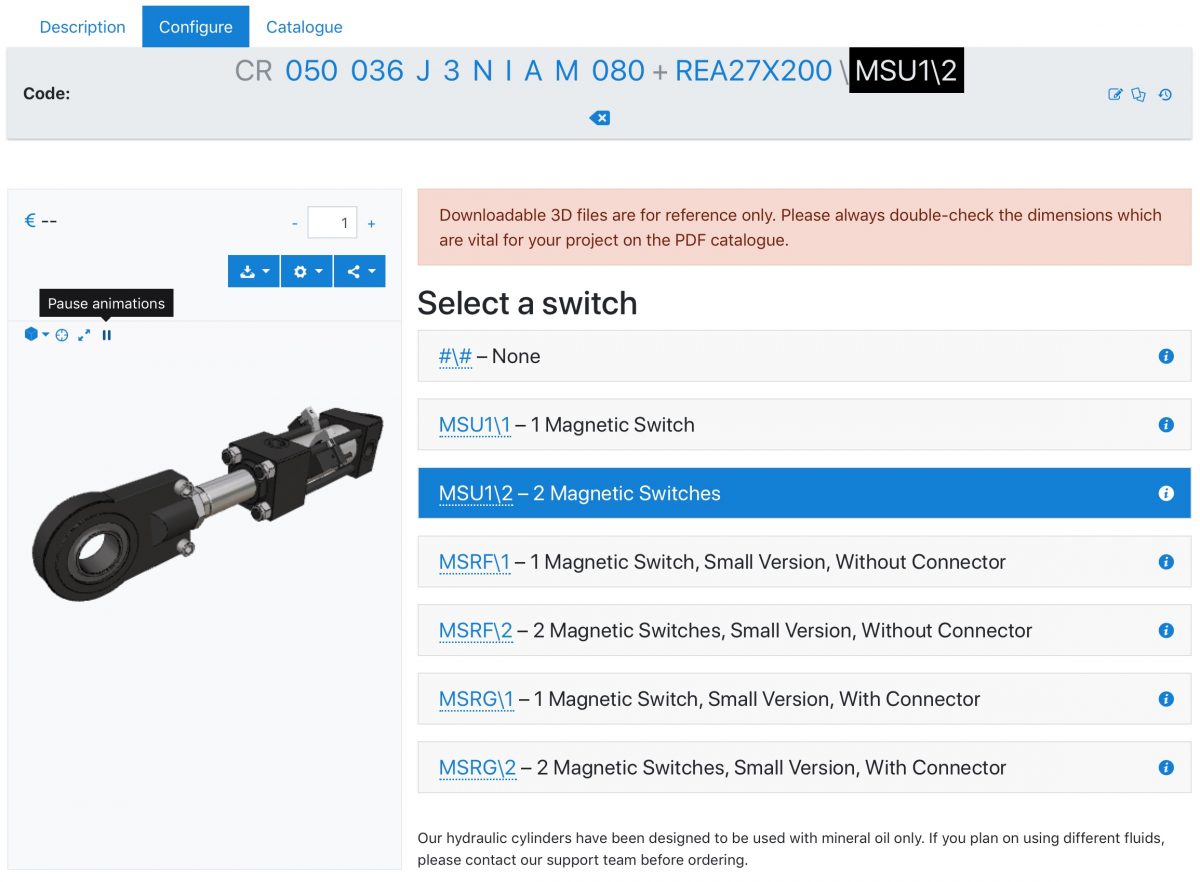Select the Configure tab
1200x882 pixels.
196,27
